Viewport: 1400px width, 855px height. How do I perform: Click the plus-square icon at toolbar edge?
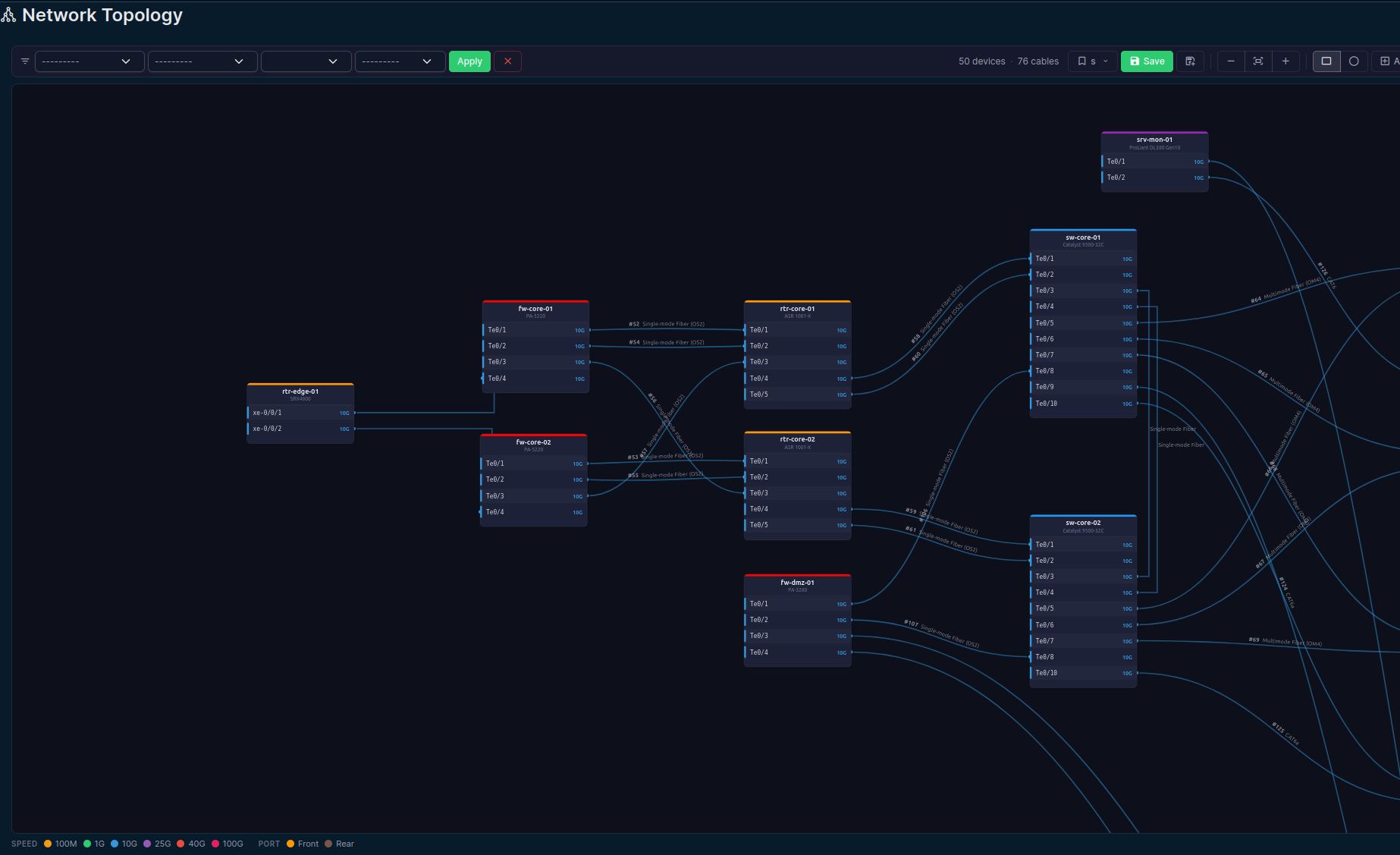pos(1385,61)
